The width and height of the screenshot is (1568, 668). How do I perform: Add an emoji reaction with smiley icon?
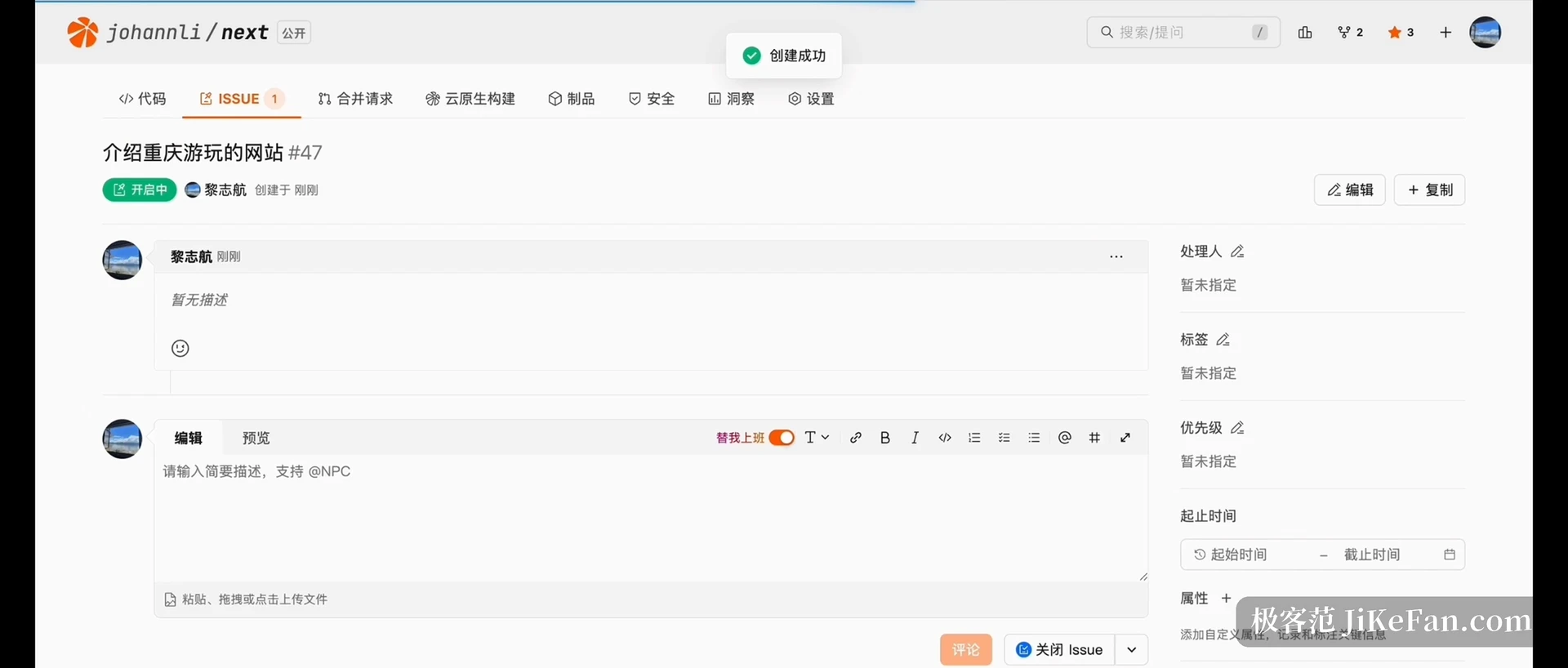(x=180, y=349)
